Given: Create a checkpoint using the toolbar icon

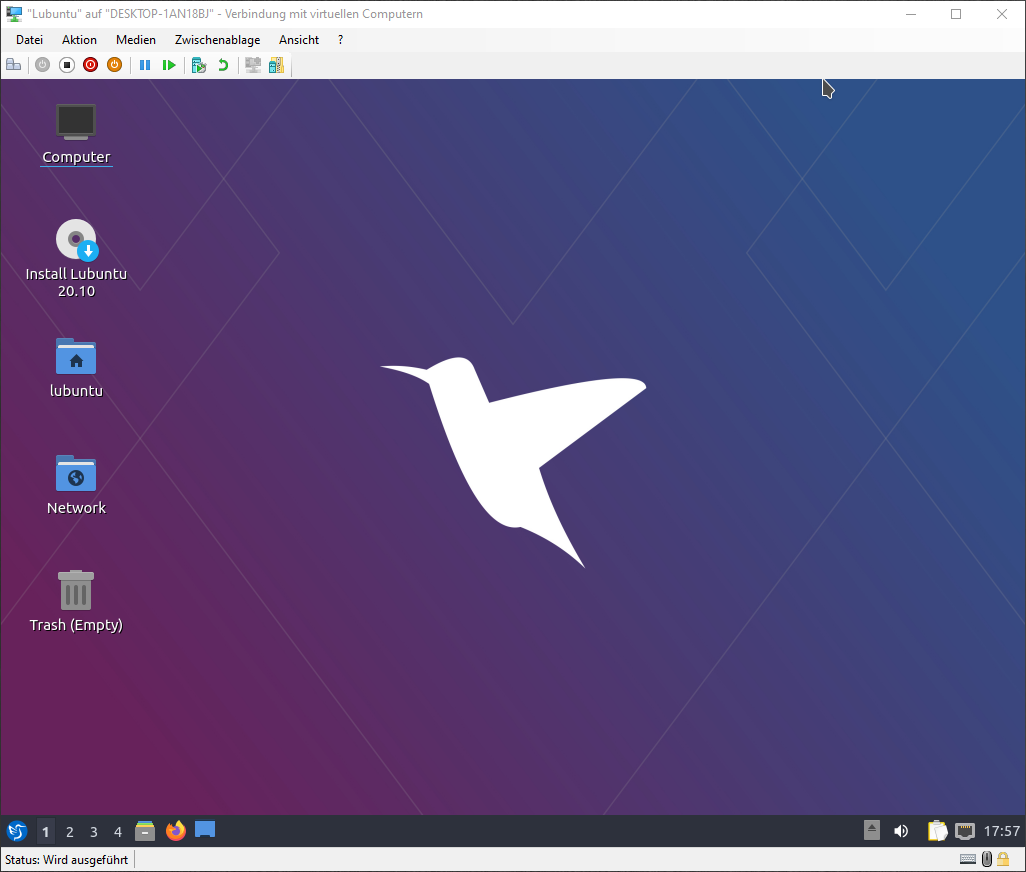Looking at the screenshot, I should [x=199, y=65].
